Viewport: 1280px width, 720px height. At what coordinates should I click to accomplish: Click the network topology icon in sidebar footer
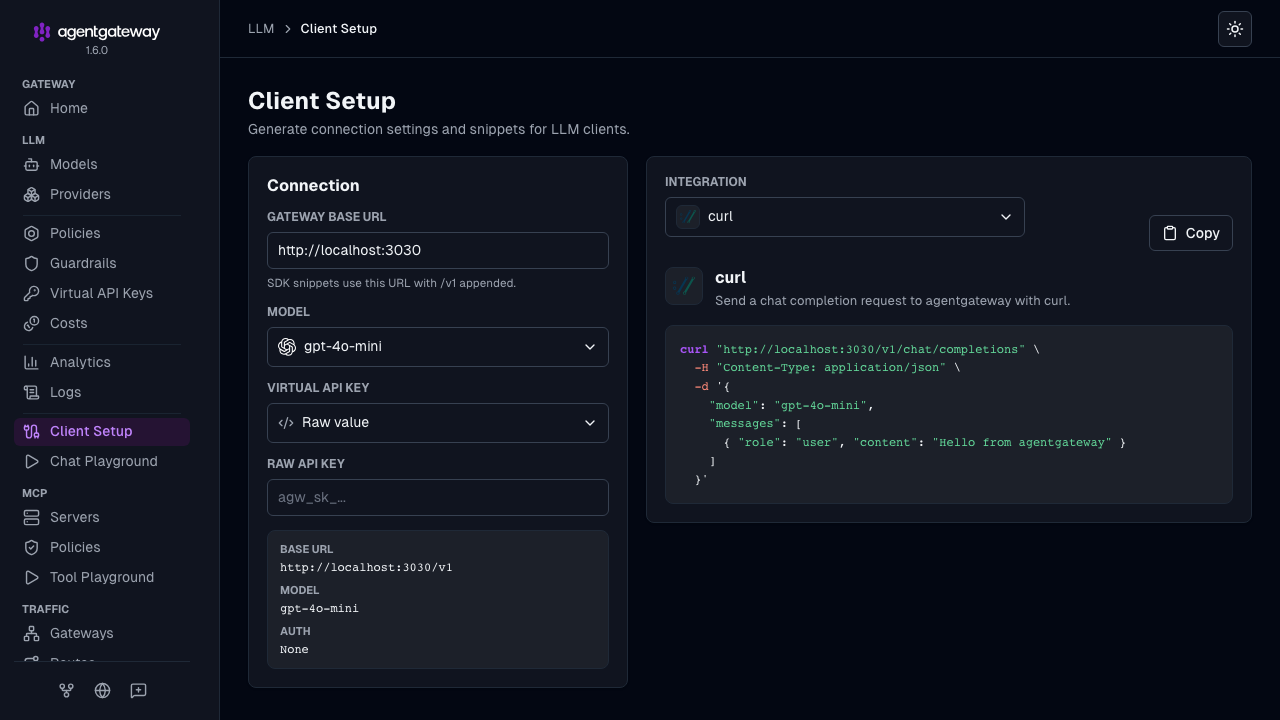(66, 690)
